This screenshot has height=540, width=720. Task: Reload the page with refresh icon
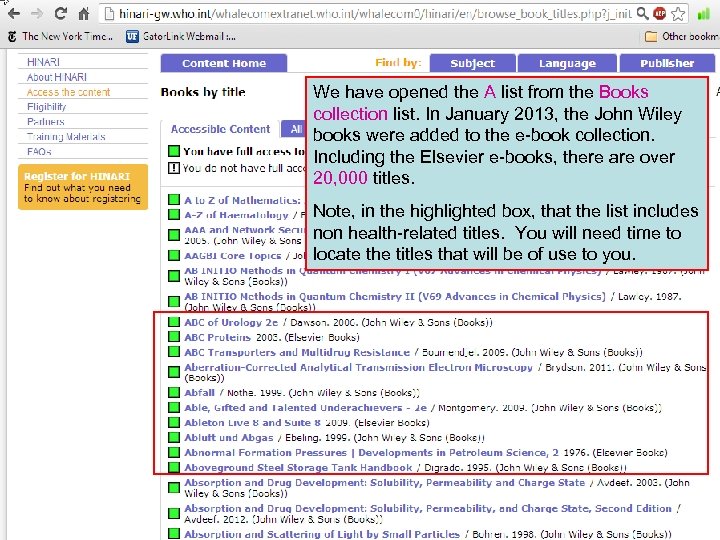click(x=60, y=14)
